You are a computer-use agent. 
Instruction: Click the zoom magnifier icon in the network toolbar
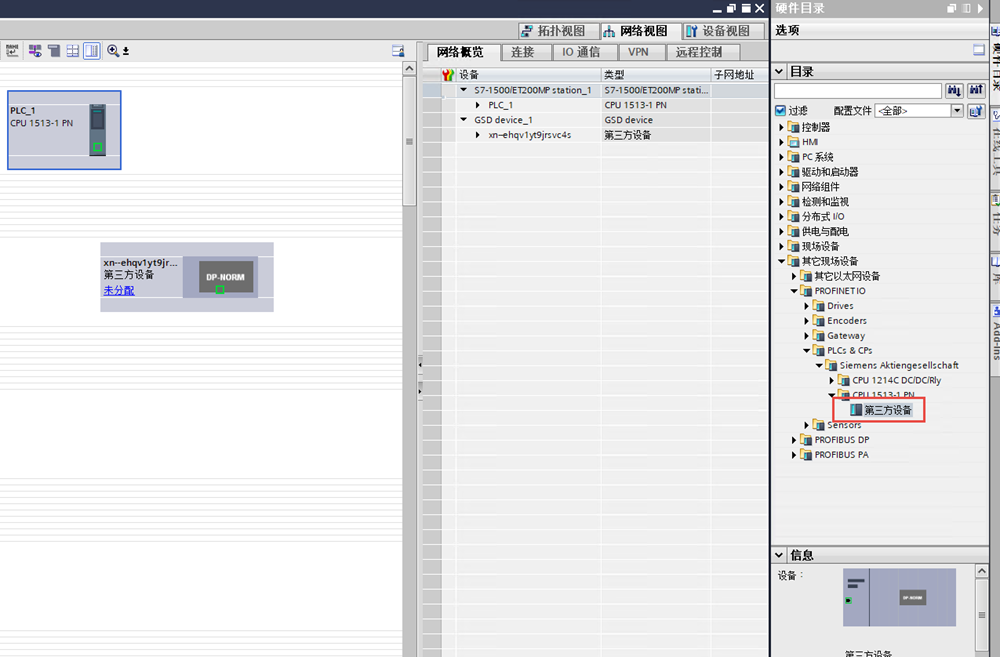(x=113, y=51)
